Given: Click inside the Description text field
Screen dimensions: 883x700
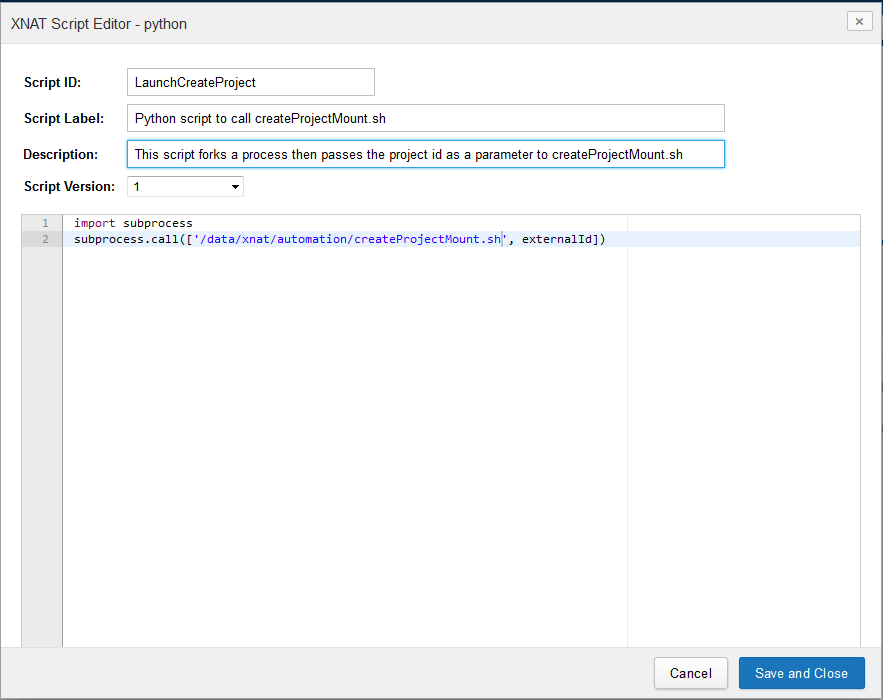Looking at the screenshot, I should click(x=425, y=154).
